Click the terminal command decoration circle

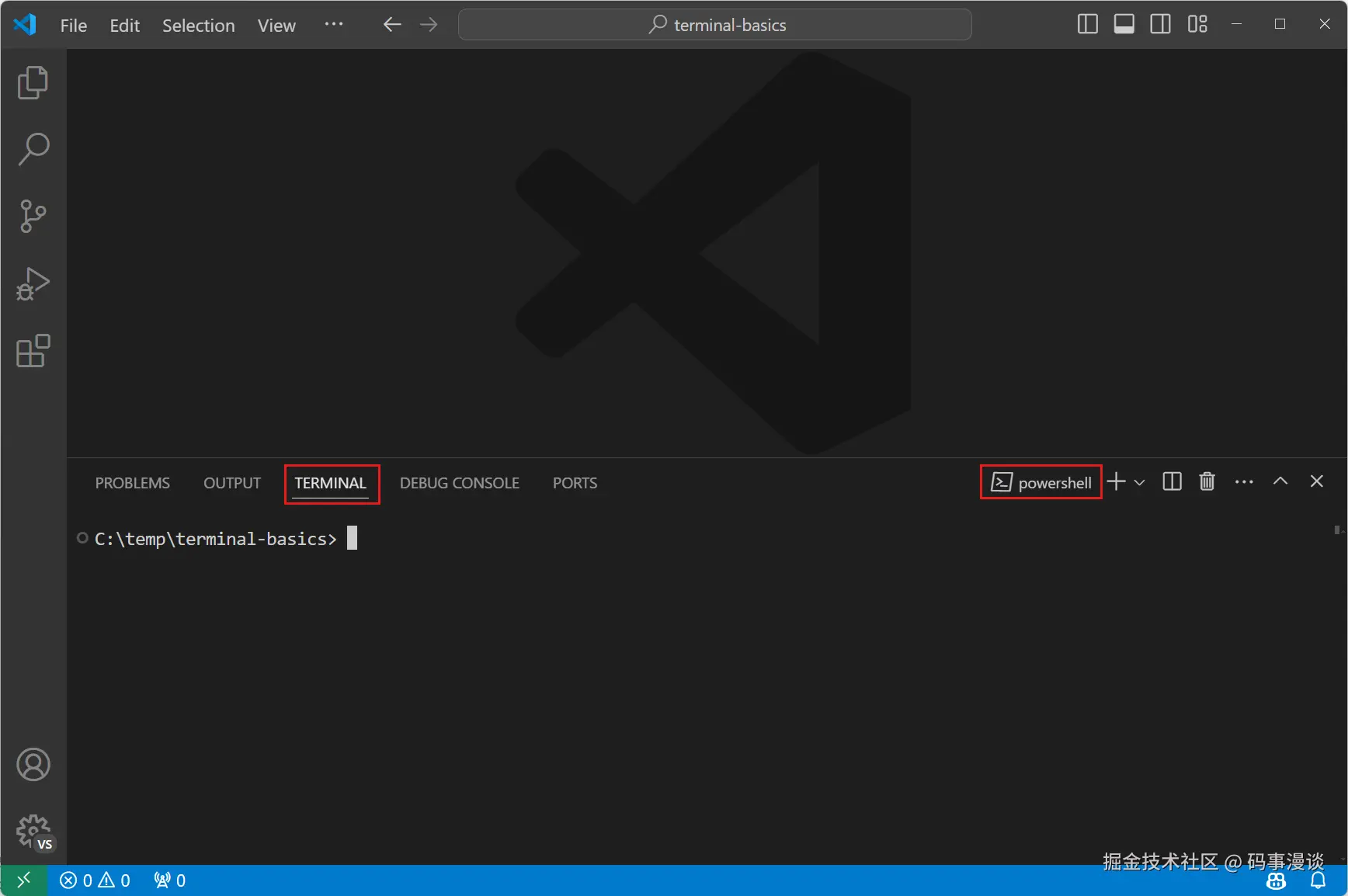click(x=82, y=538)
